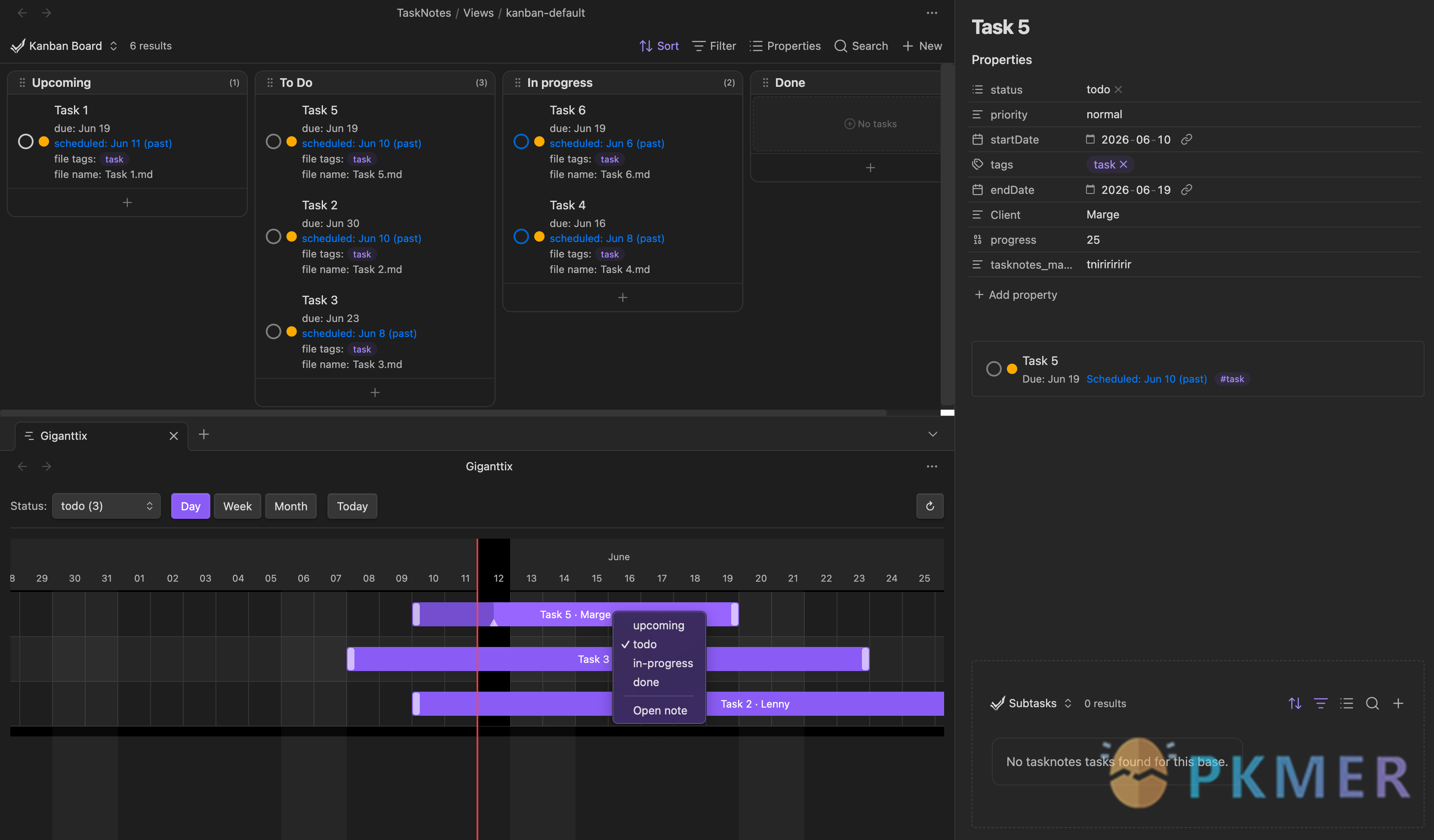
Task: Click the Subtasks plus icon to add
Action: (1398, 703)
